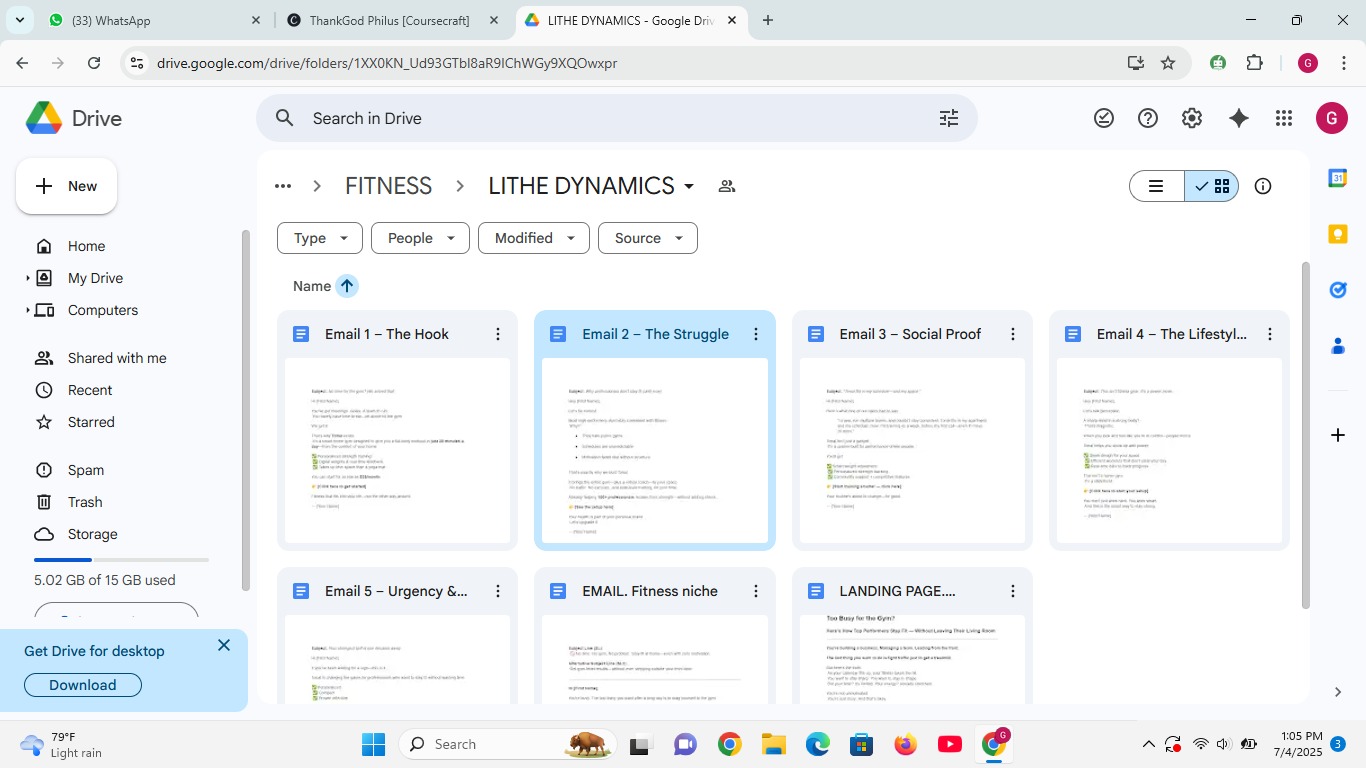Navigate to FITNESS breadcrumb folder
Image resolution: width=1366 pixels, height=768 pixels.
coord(388,186)
